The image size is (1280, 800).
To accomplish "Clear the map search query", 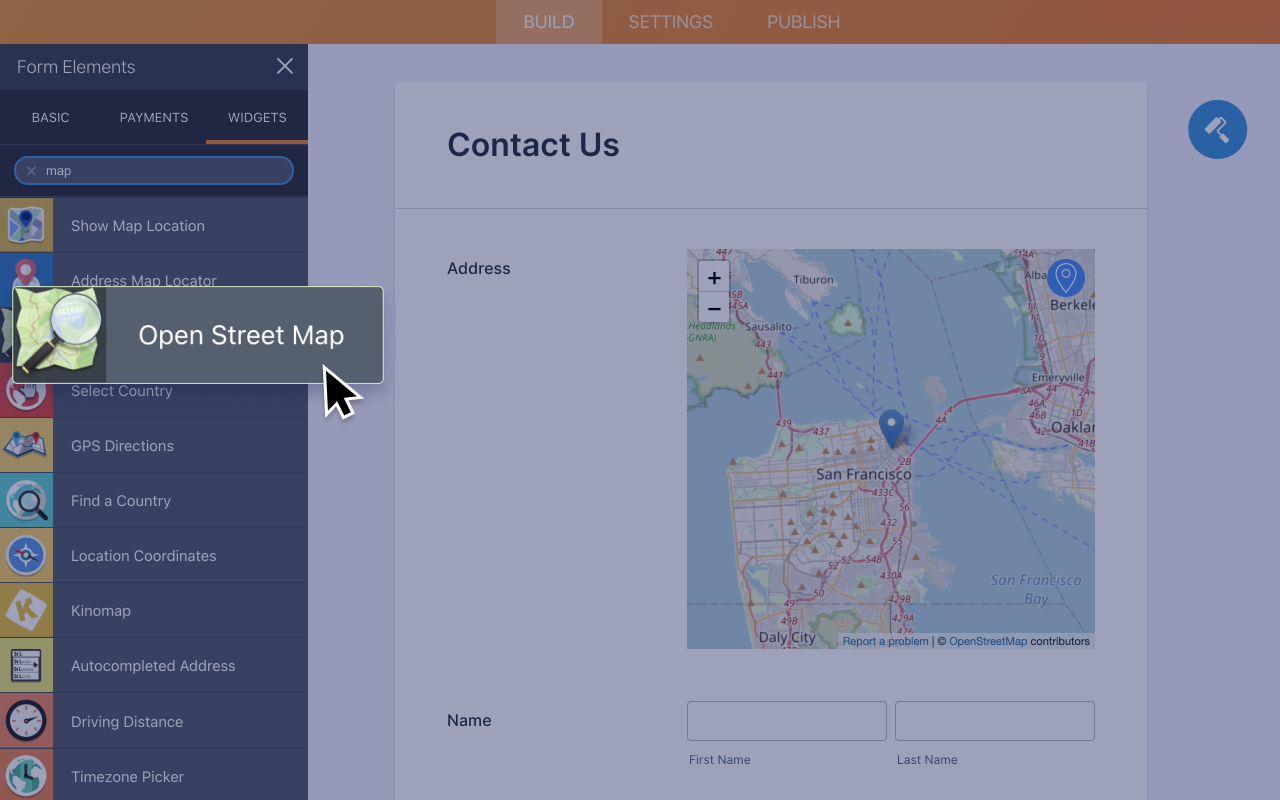I will [x=31, y=170].
